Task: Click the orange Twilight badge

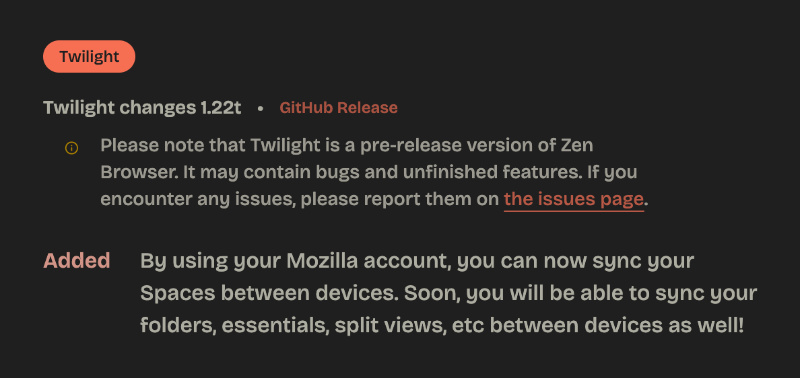Action: tap(89, 57)
